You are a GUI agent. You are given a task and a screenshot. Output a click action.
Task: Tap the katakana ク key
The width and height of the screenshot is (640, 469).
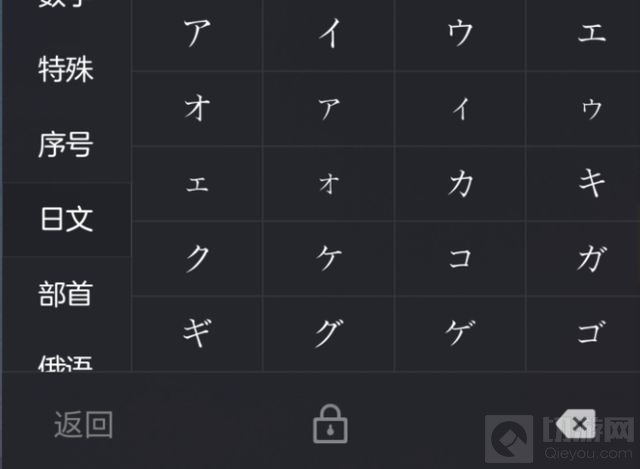point(197,258)
